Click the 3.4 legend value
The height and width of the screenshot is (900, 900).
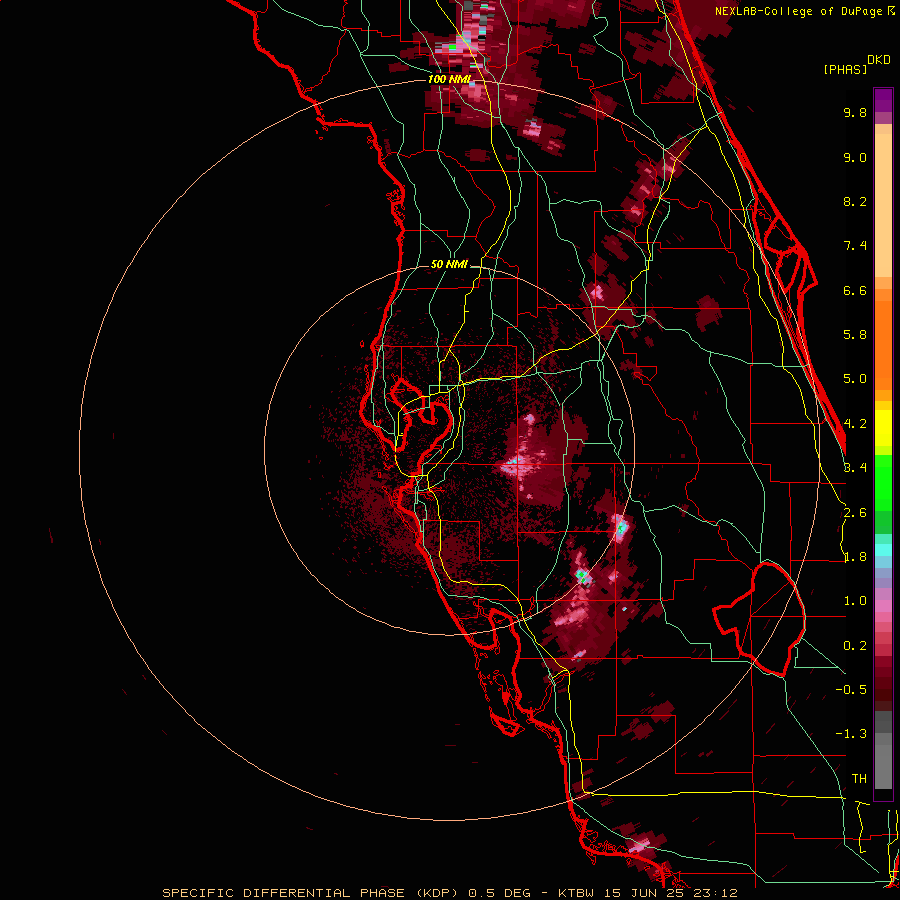point(855,468)
